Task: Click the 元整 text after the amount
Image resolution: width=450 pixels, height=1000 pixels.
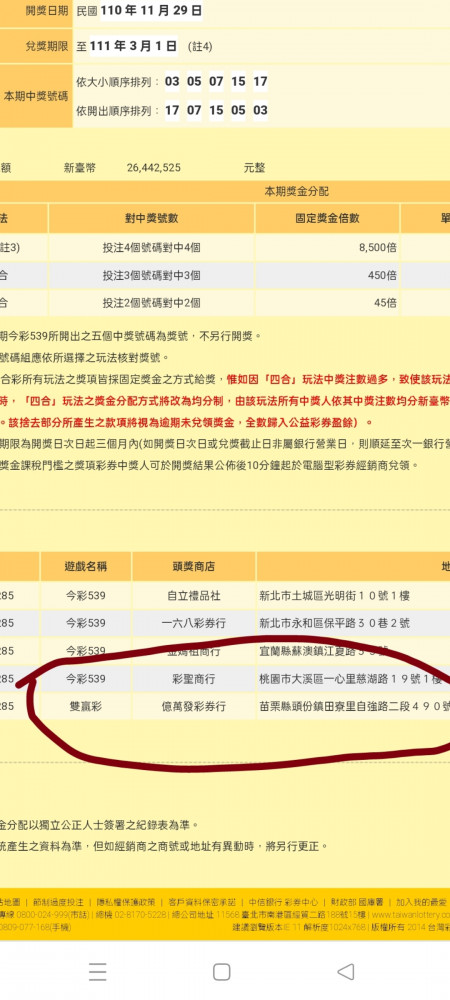Action: click(x=254, y=168)
